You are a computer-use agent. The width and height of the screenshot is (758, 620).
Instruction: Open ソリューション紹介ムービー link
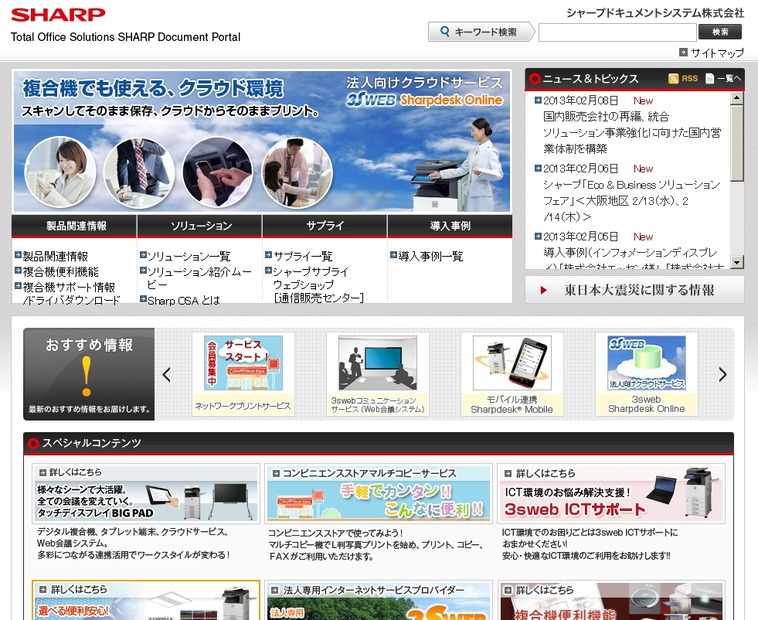(199, 278)
